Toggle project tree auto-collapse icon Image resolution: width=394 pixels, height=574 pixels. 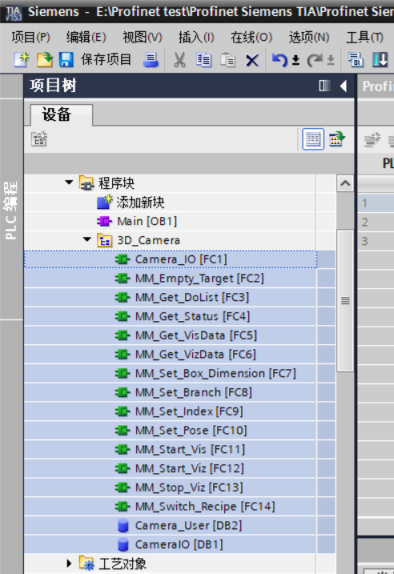[x=324, y=86]
